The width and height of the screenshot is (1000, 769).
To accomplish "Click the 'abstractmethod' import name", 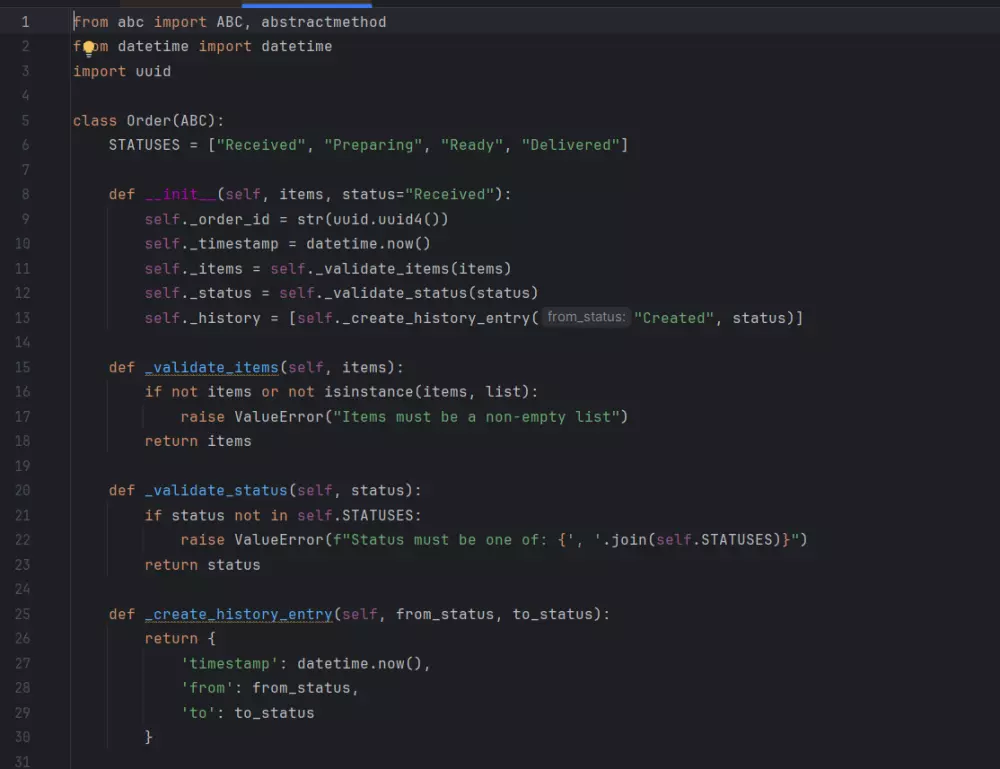I will pyautogui.click(x=323, y=22).
